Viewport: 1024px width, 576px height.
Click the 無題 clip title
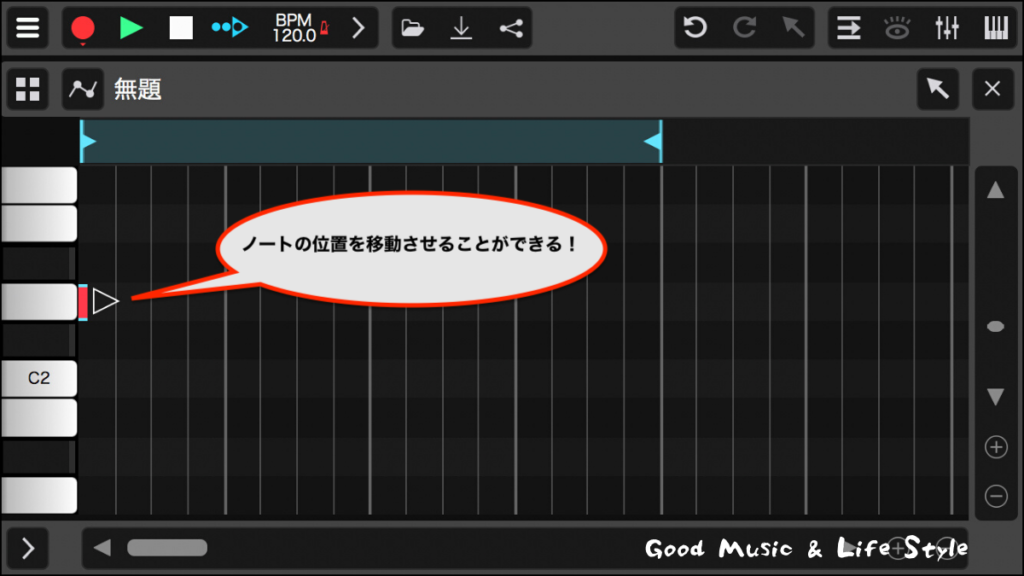138,89
